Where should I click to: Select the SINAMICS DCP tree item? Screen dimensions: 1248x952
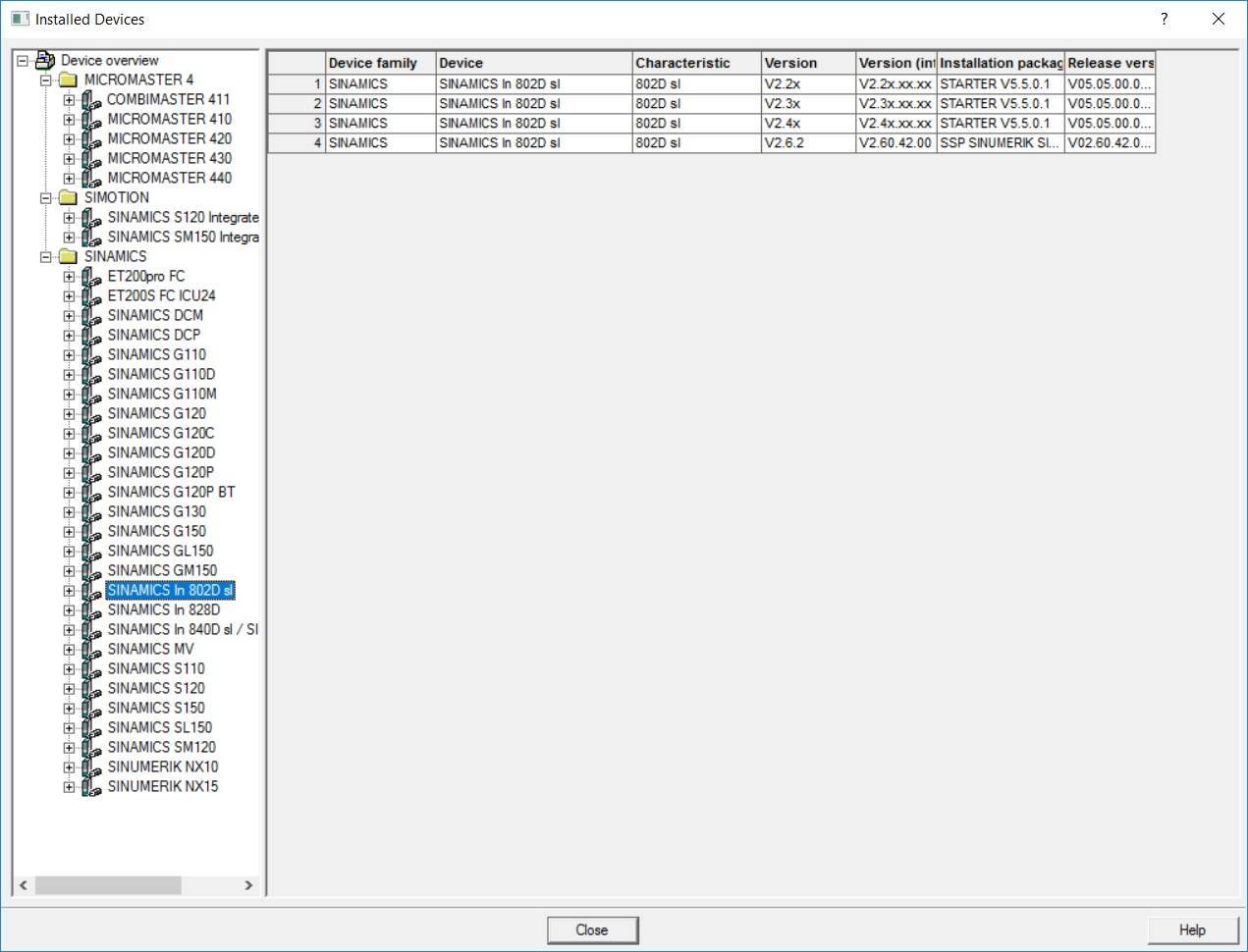(x=153, y=336)
